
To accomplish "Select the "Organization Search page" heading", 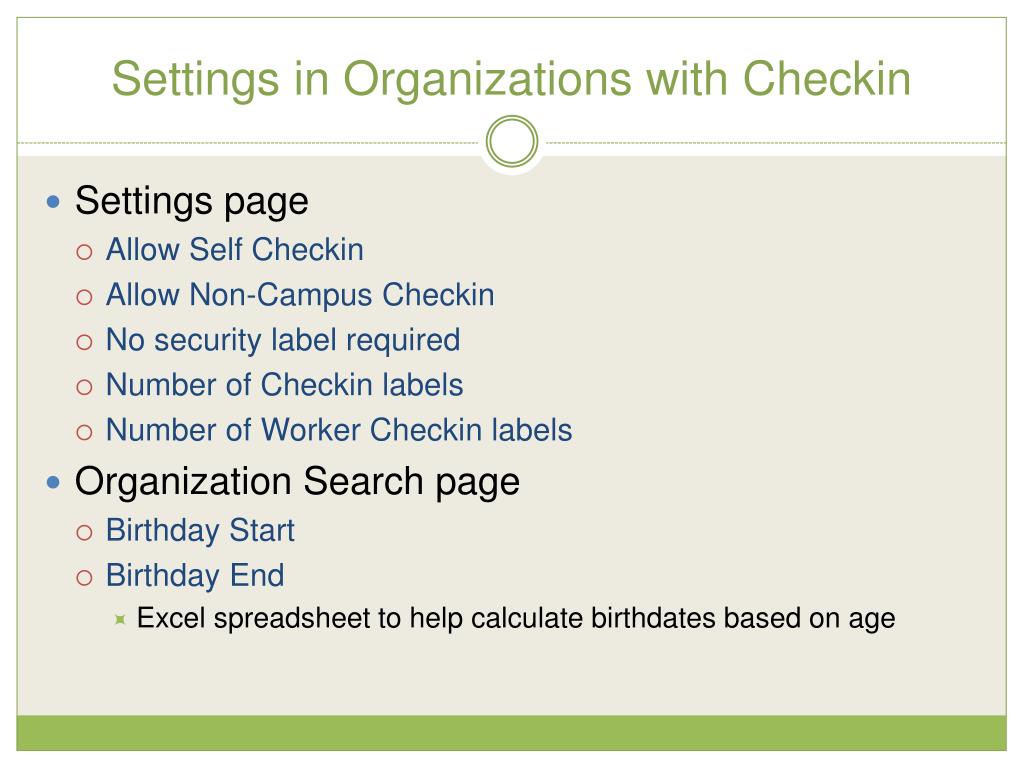I will coord(297,483).
